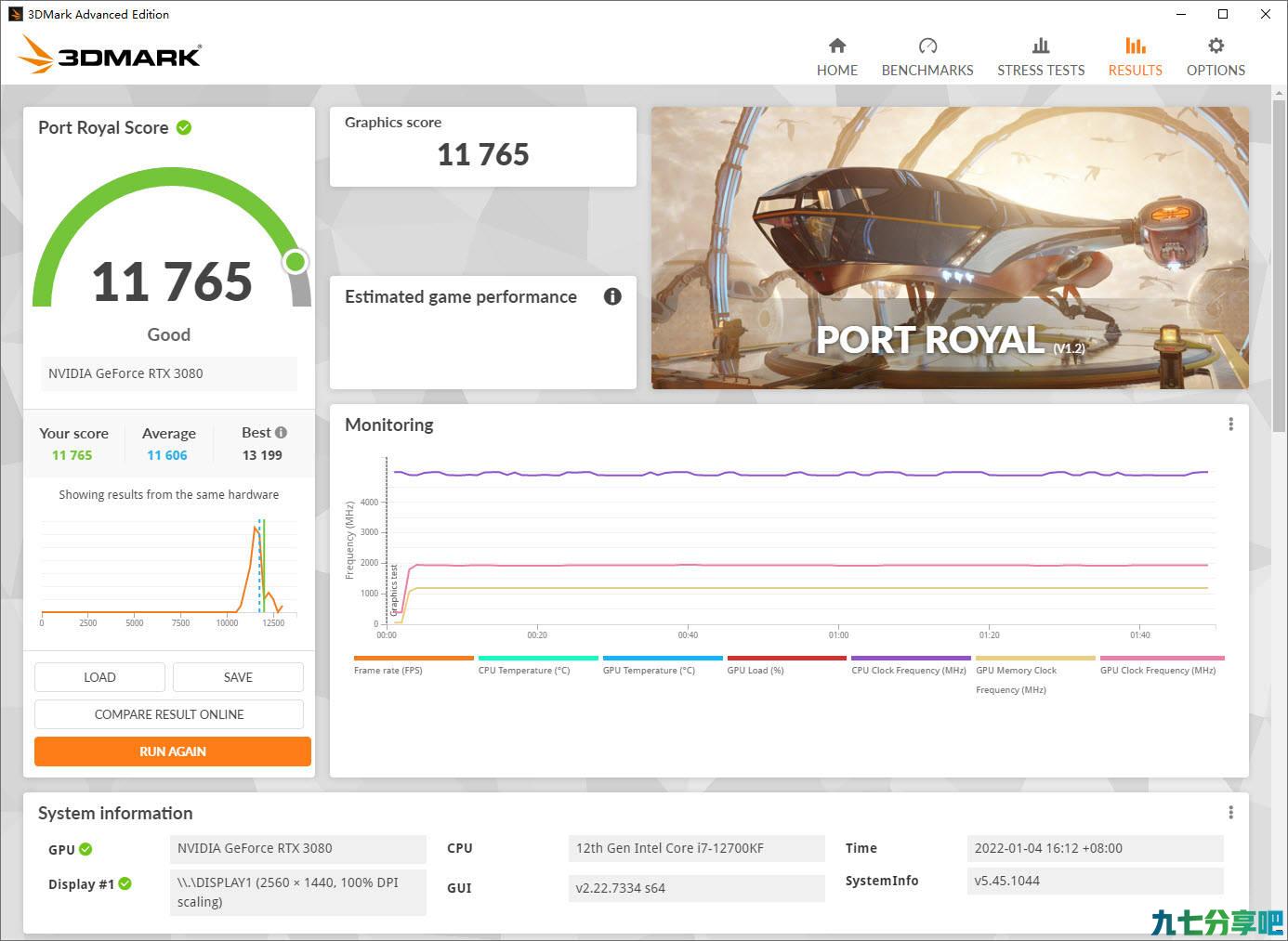This screenshot has width=1288, height=941.
Task: Toggle GPU Temperature legend series
Action: tap(663, 665)
